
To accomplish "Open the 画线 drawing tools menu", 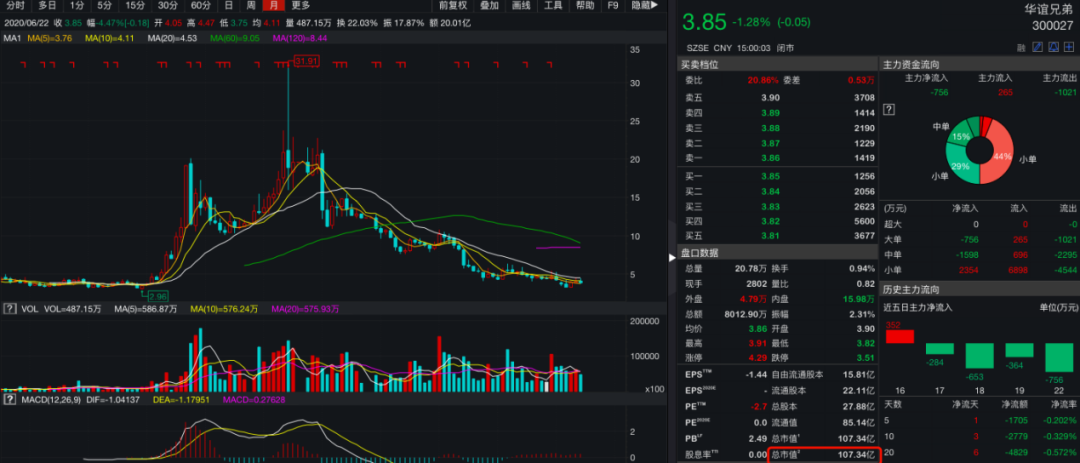I will (x=521, y=6).
